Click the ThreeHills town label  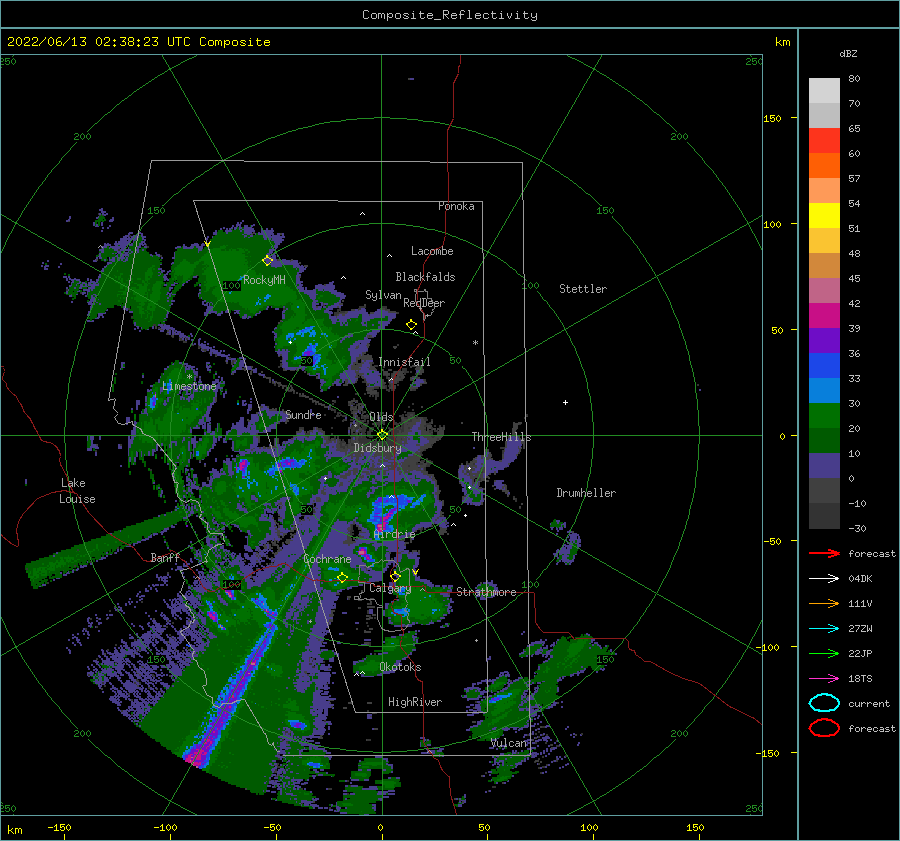click(x=501, y=437)
